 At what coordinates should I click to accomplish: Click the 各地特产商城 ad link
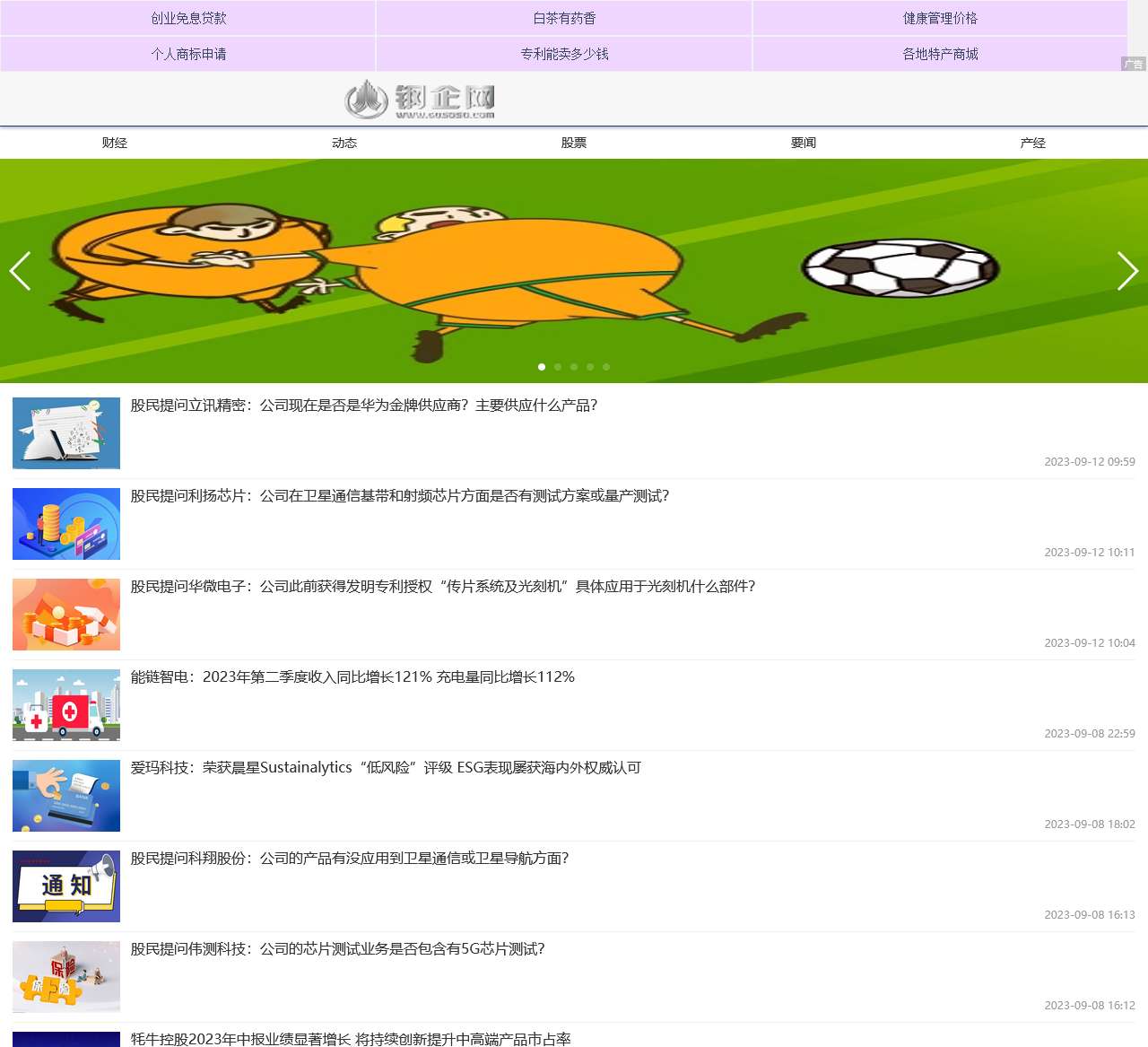[x=940, y=54]
